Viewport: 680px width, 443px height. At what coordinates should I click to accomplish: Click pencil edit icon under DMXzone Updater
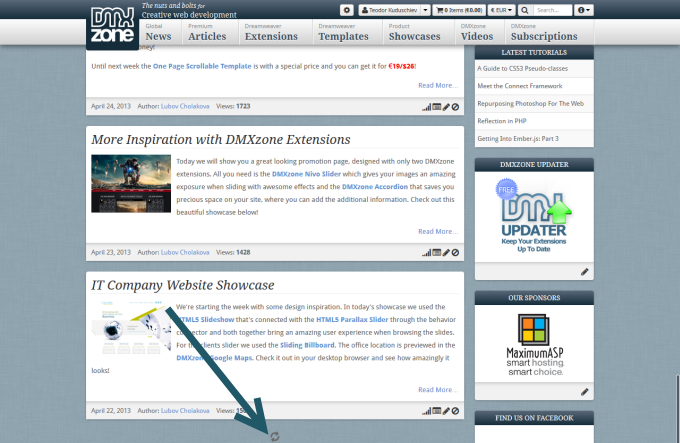pos(585,272)
